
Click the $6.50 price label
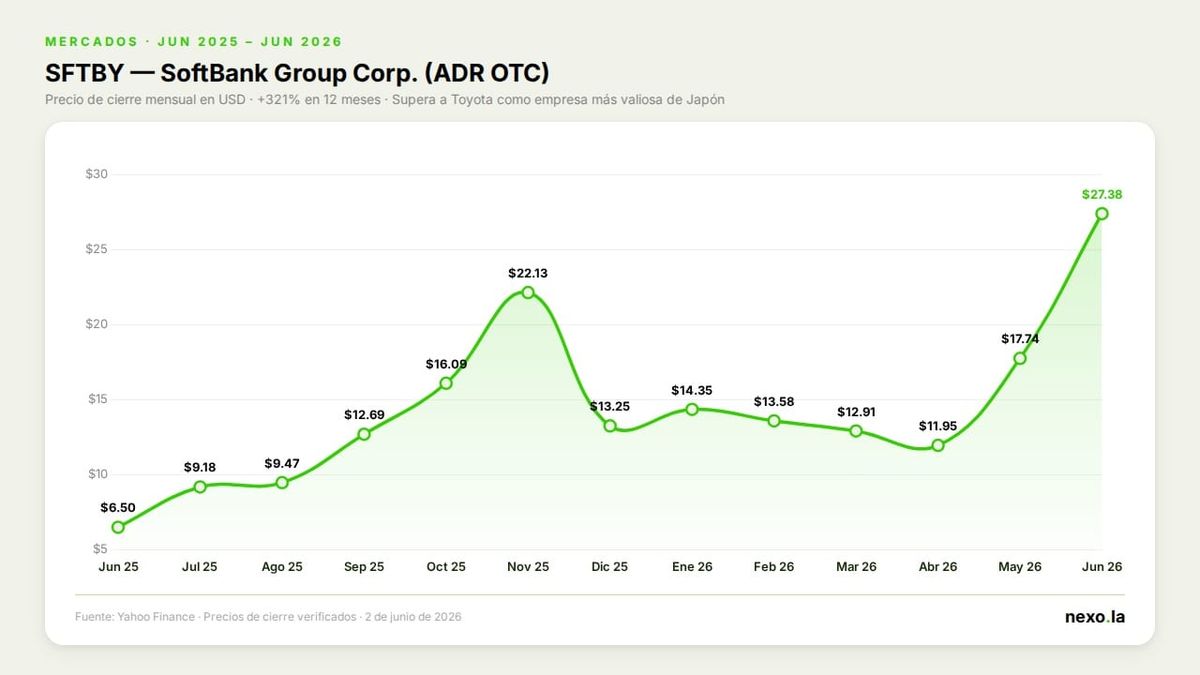(119, 508)
